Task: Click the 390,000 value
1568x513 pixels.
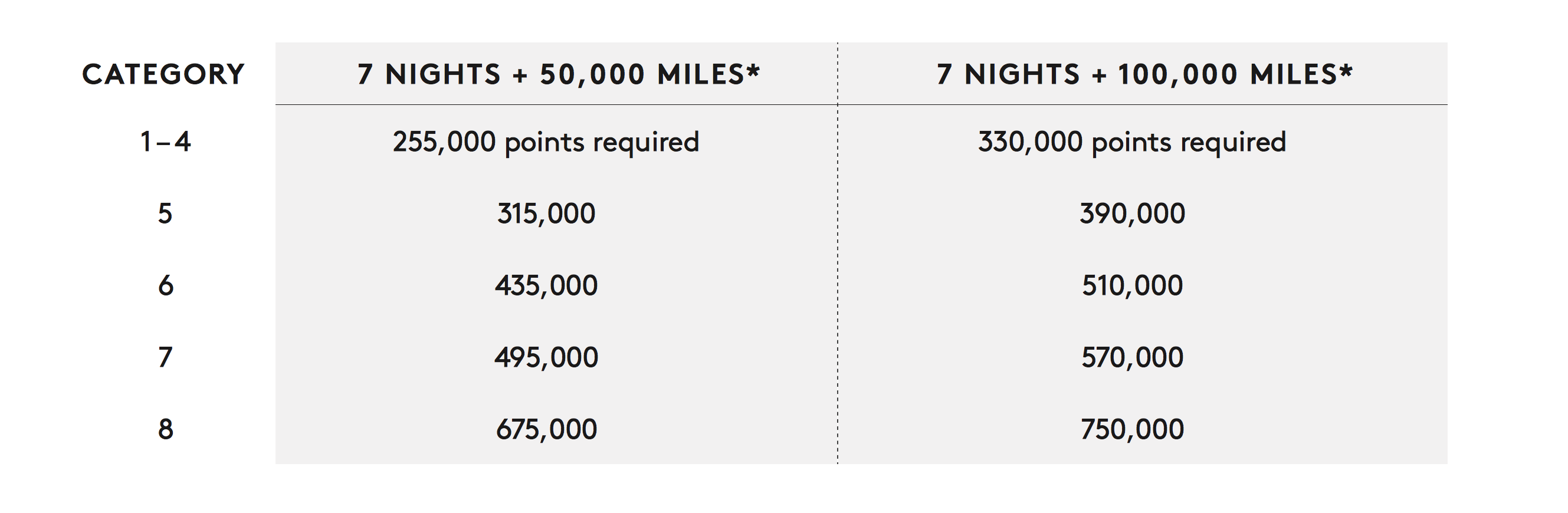Action: point(1132,214)
